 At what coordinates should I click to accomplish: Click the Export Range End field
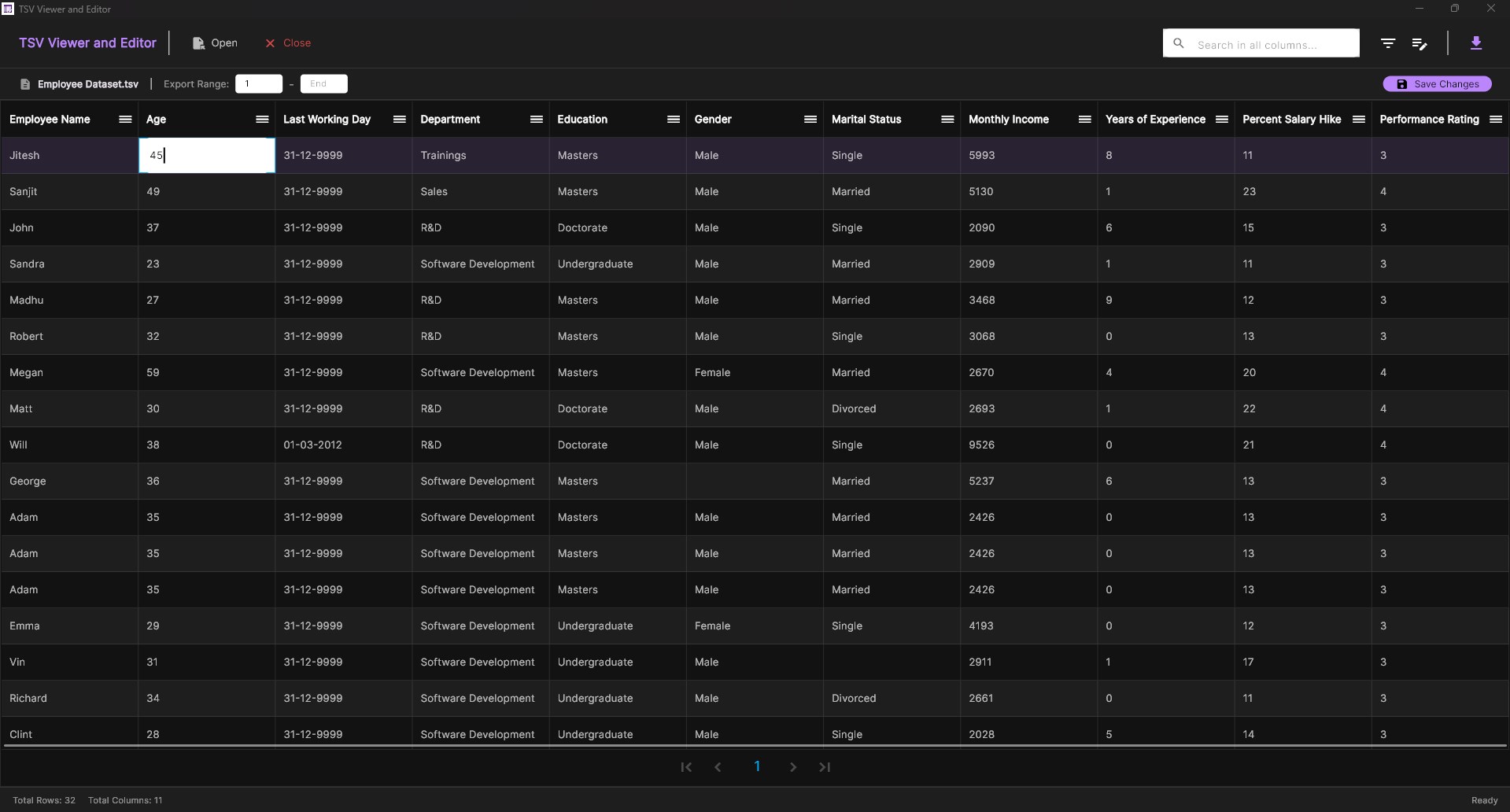[x=323, y=84]
